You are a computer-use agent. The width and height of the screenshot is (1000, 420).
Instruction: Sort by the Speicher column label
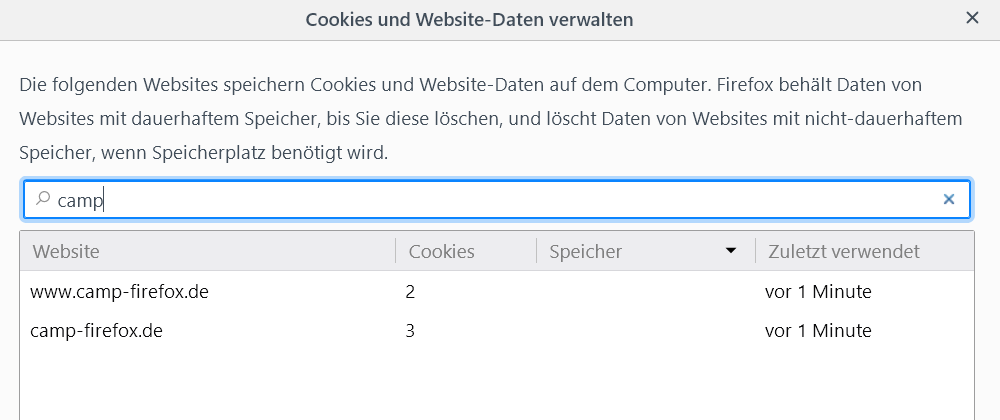click(x=586, y=252)
